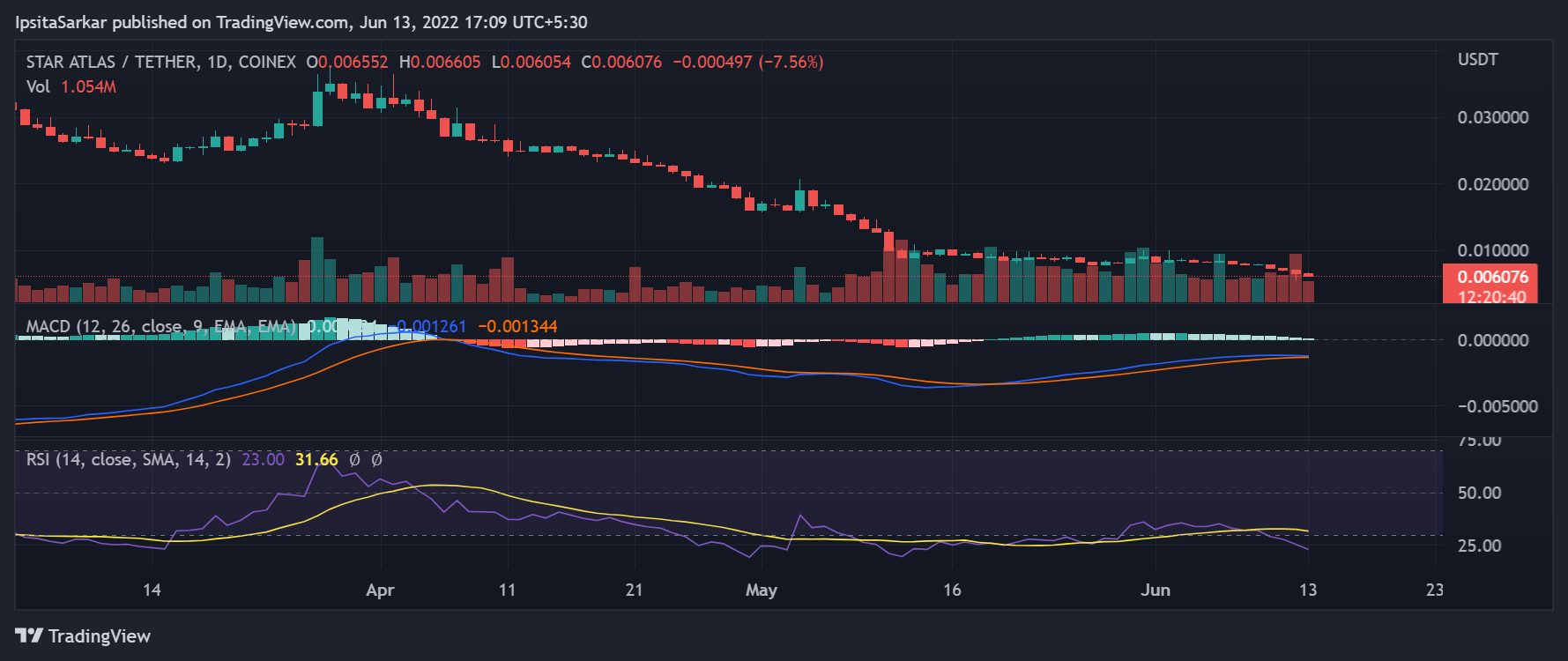Click the USDT currency label
1568x661 pixels.
click(x=1478, y=59)
